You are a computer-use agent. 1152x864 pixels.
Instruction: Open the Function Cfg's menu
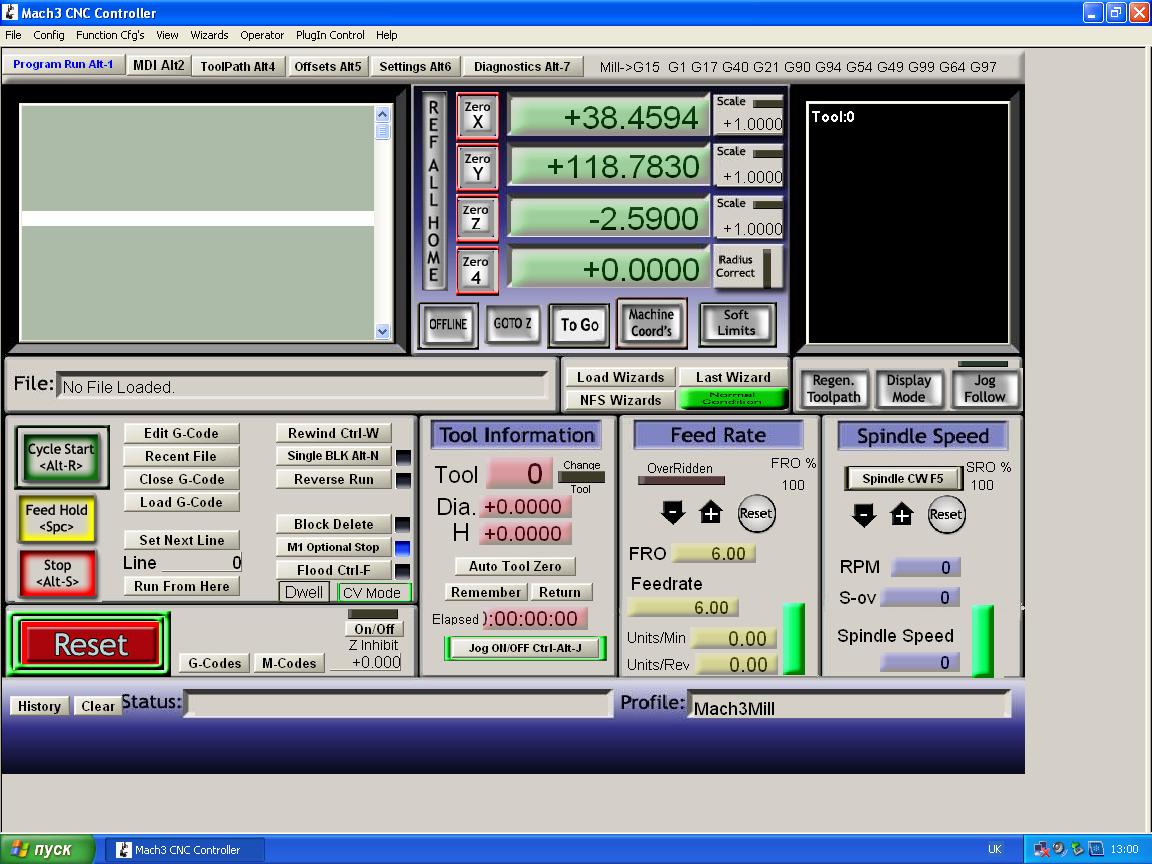point(110,35)
